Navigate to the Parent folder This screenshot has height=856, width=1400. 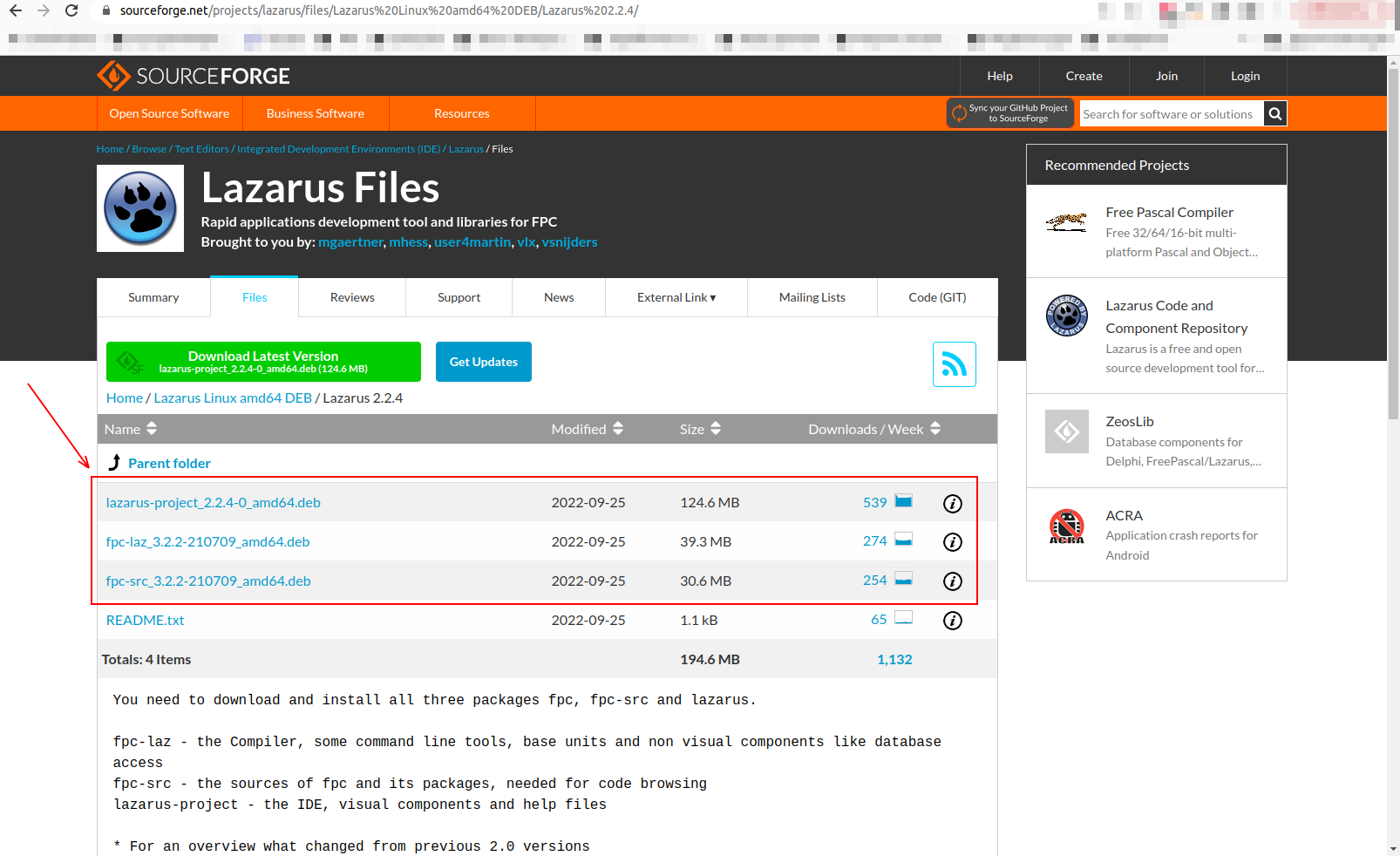169,463
